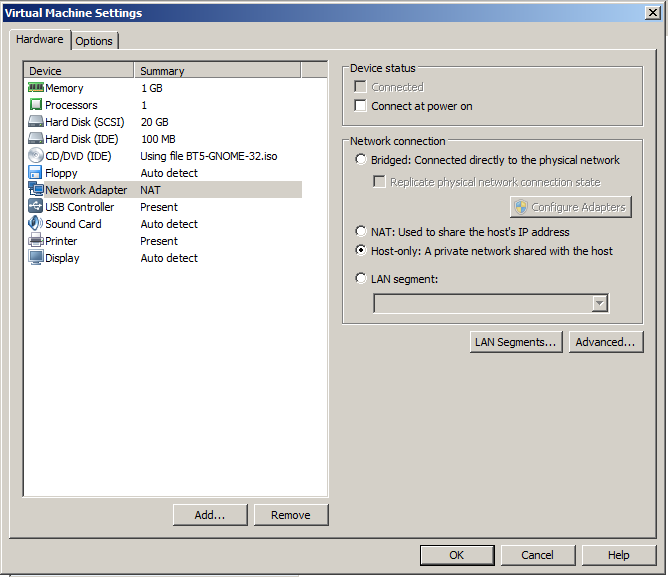
Task: Click the Memory device icon
Action: (36, 88)
